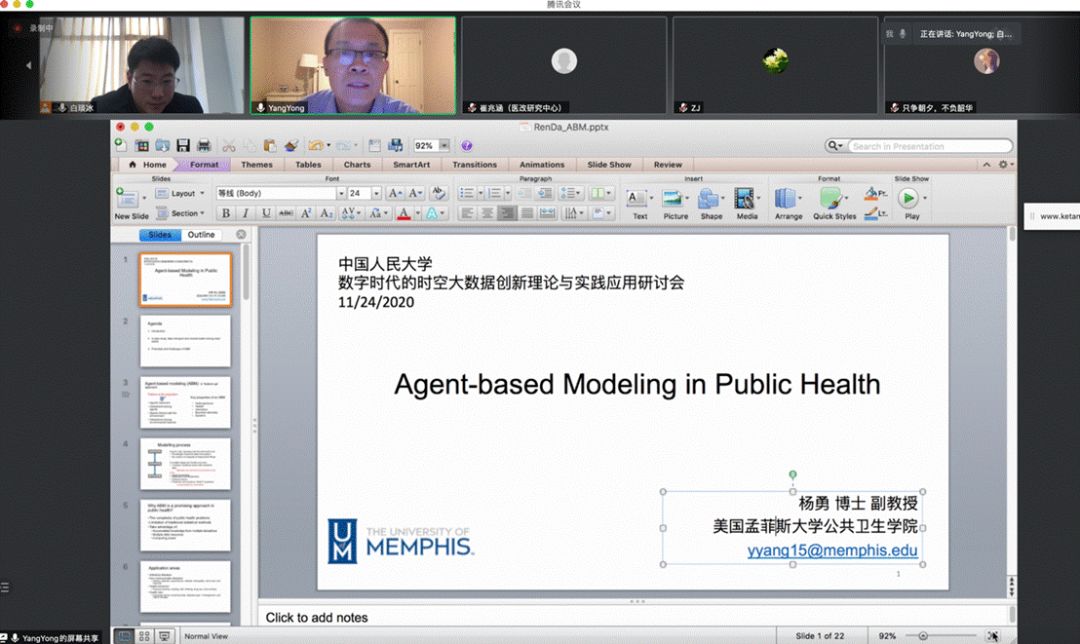Select slide 3 thumbnail in sidebar
Image resolution: width=1080 pixels, height=644 pixels.
point(185,402)
